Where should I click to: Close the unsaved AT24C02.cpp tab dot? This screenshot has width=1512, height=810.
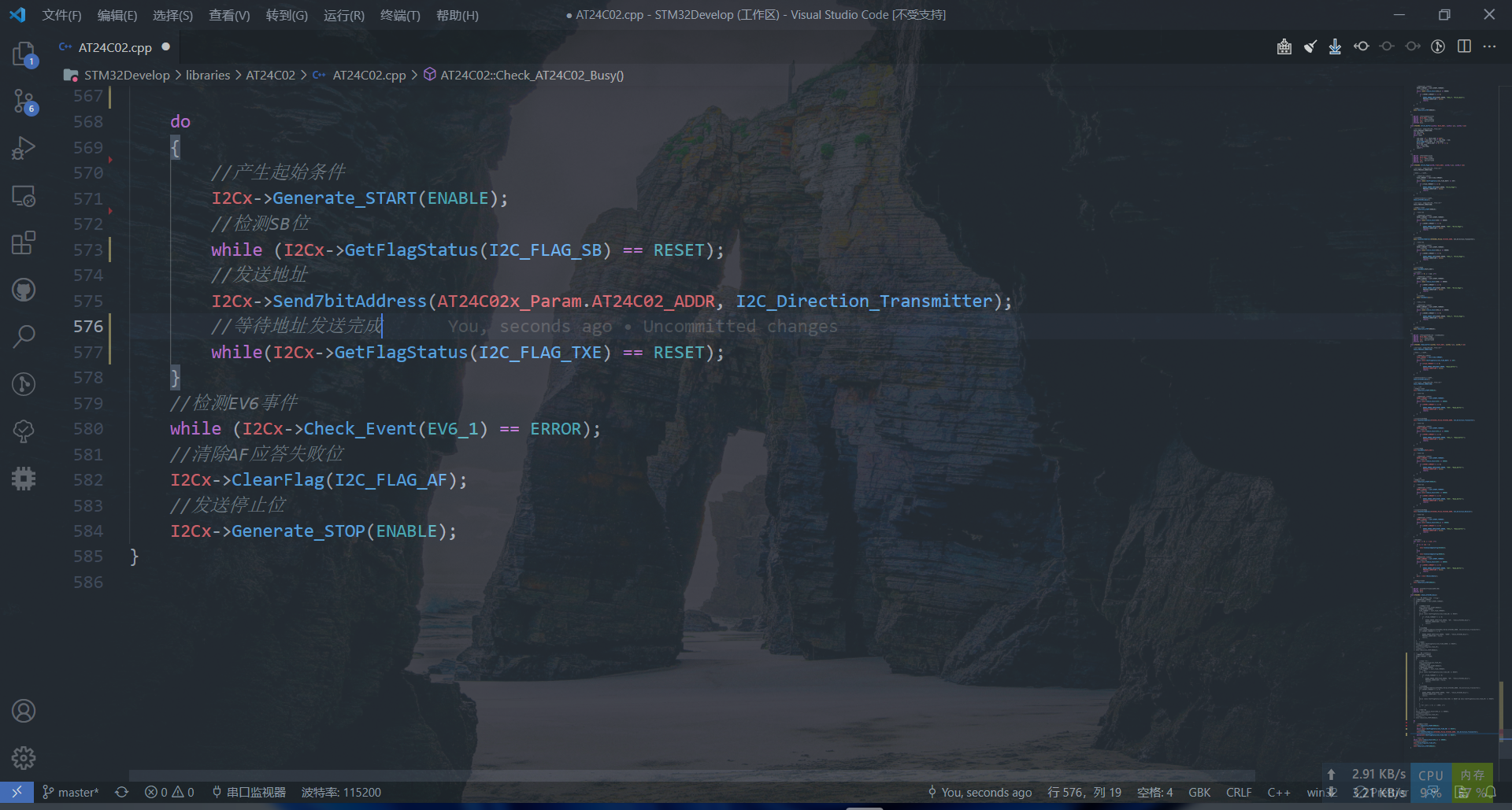click(165, 46)
